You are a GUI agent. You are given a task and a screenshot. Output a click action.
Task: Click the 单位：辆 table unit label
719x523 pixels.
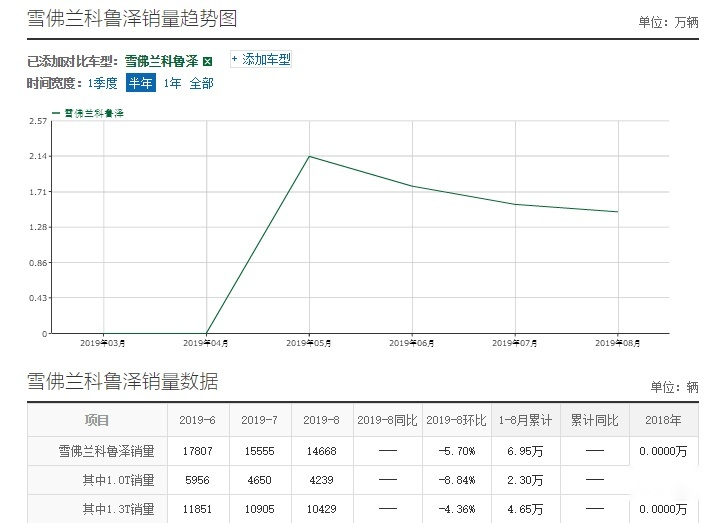point(675,387)
